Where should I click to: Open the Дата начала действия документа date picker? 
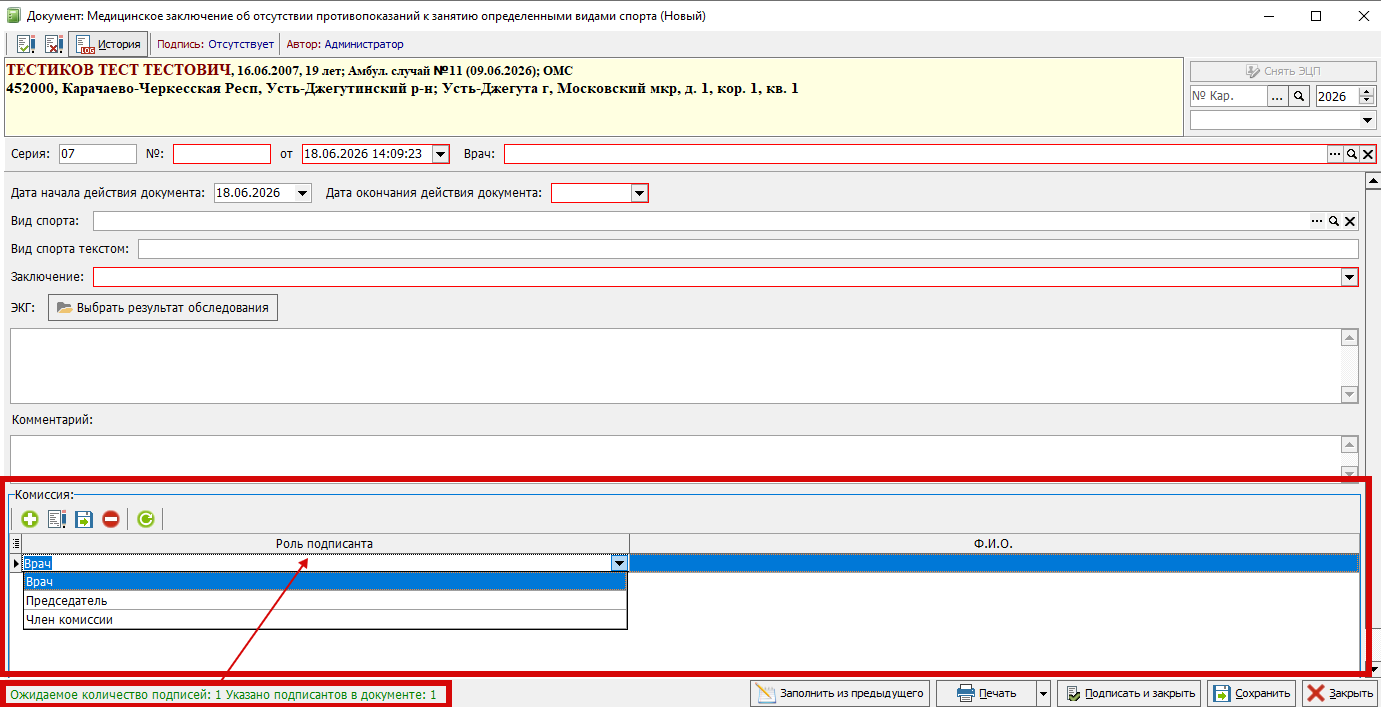click(x=304, y=193)
